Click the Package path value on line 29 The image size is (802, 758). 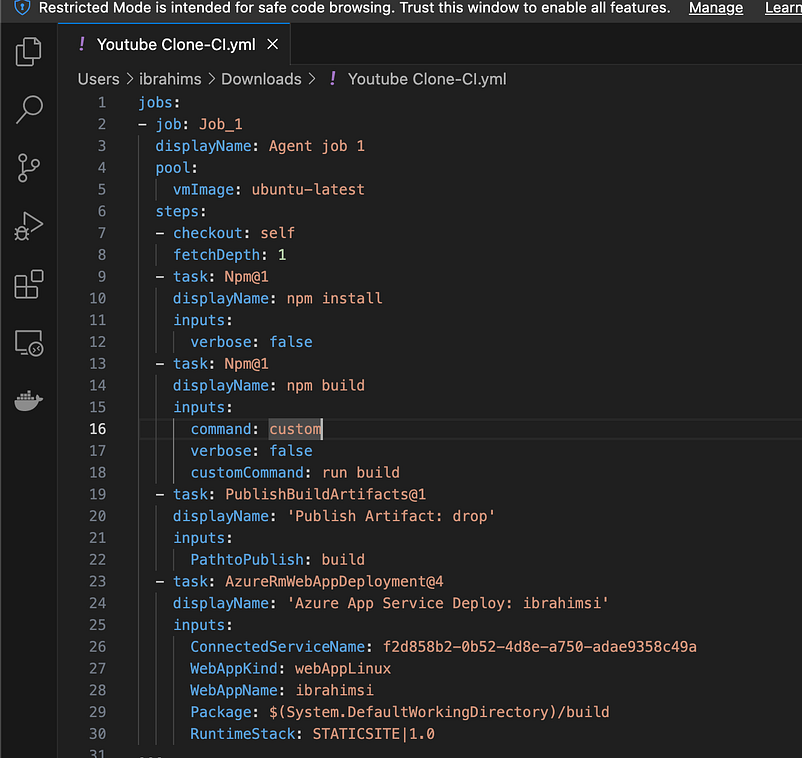tap(439, 712)
